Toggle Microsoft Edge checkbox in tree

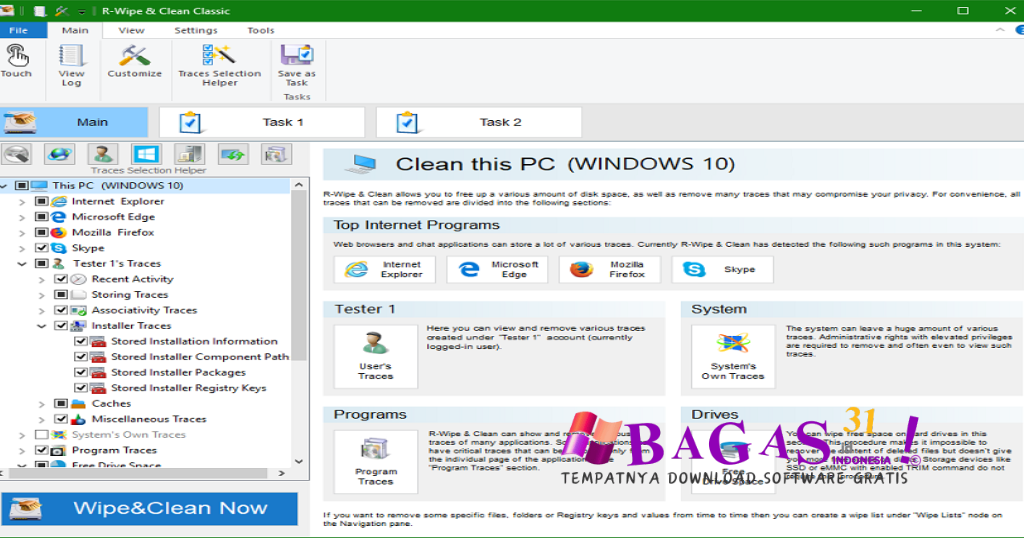point(41,217)
